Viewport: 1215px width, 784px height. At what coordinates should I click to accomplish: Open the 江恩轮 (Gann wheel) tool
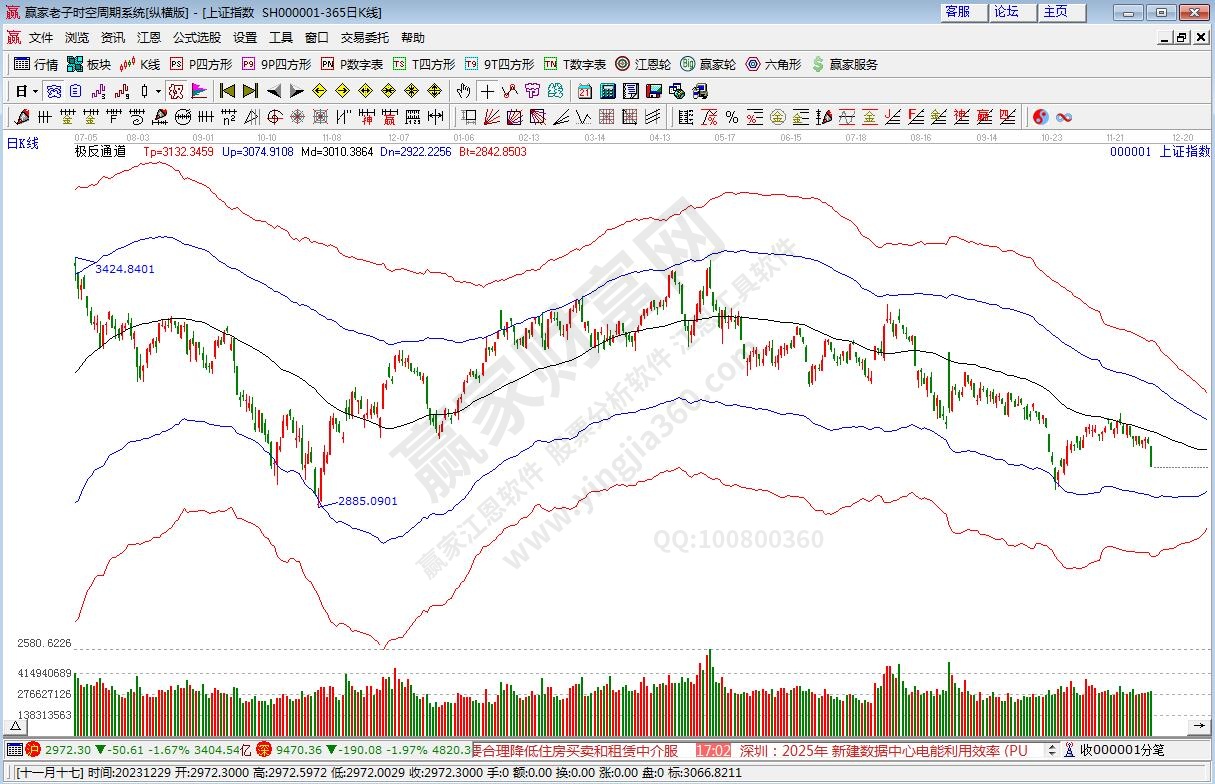643,64
